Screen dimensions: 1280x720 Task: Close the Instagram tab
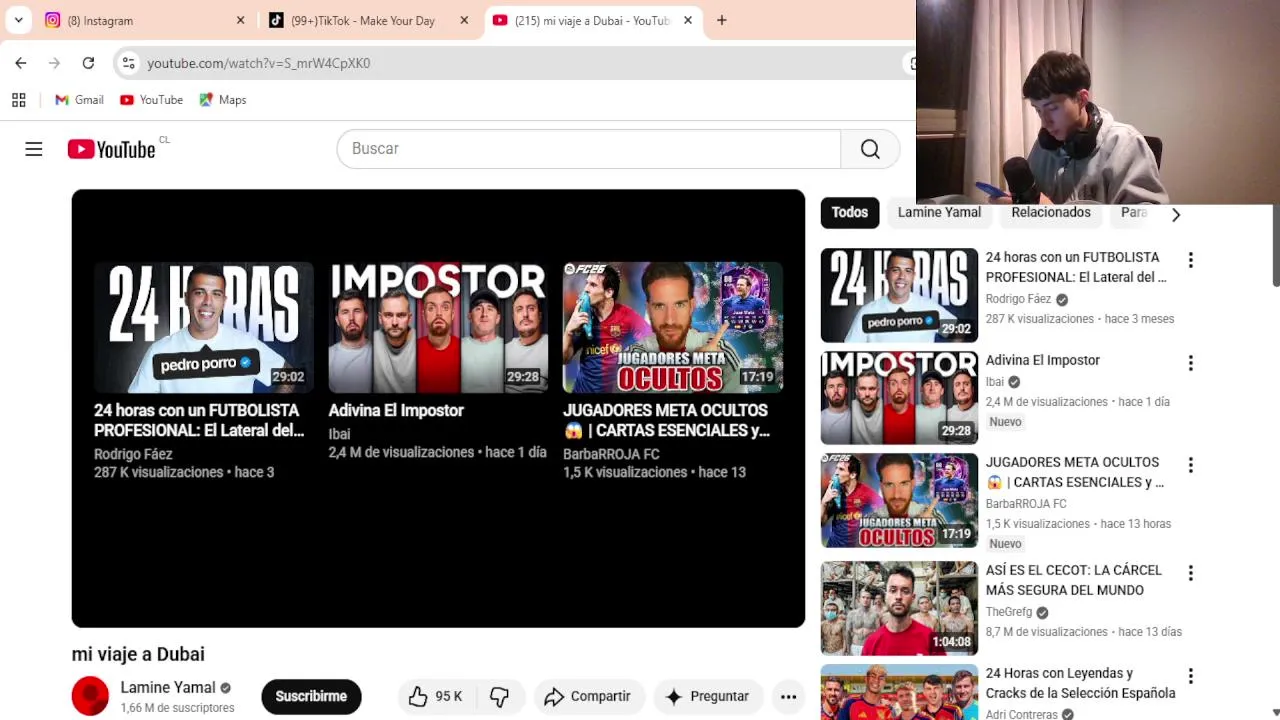[240, 20]
